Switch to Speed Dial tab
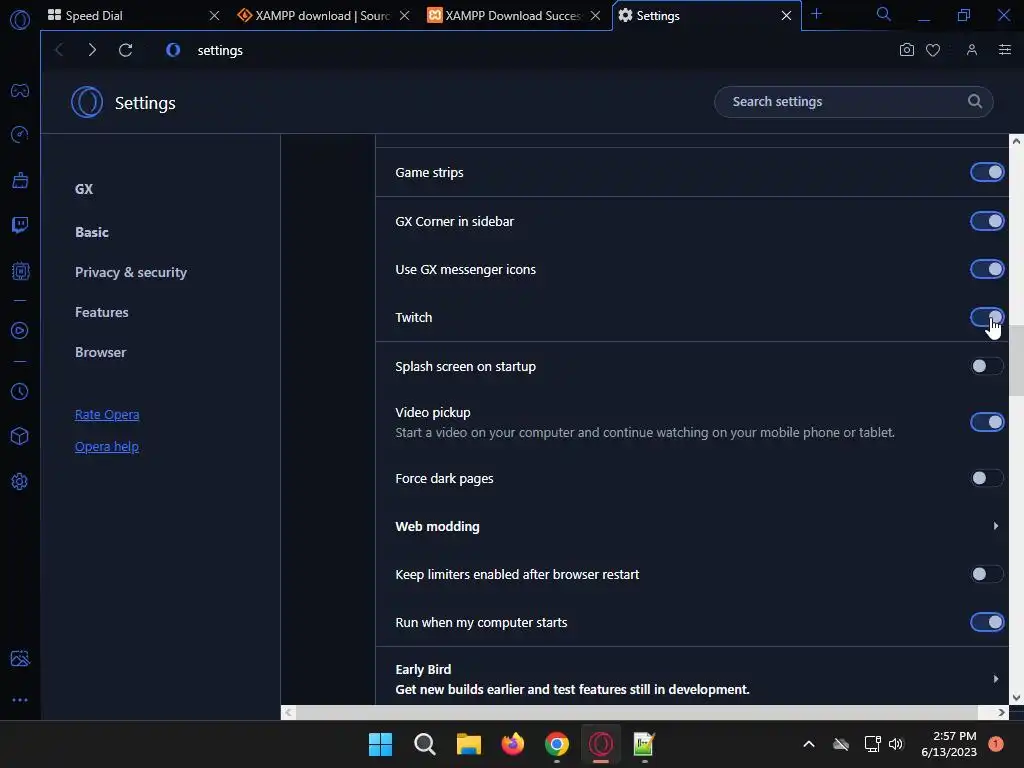Screen dimensions: 1024x768 (129, 15)
